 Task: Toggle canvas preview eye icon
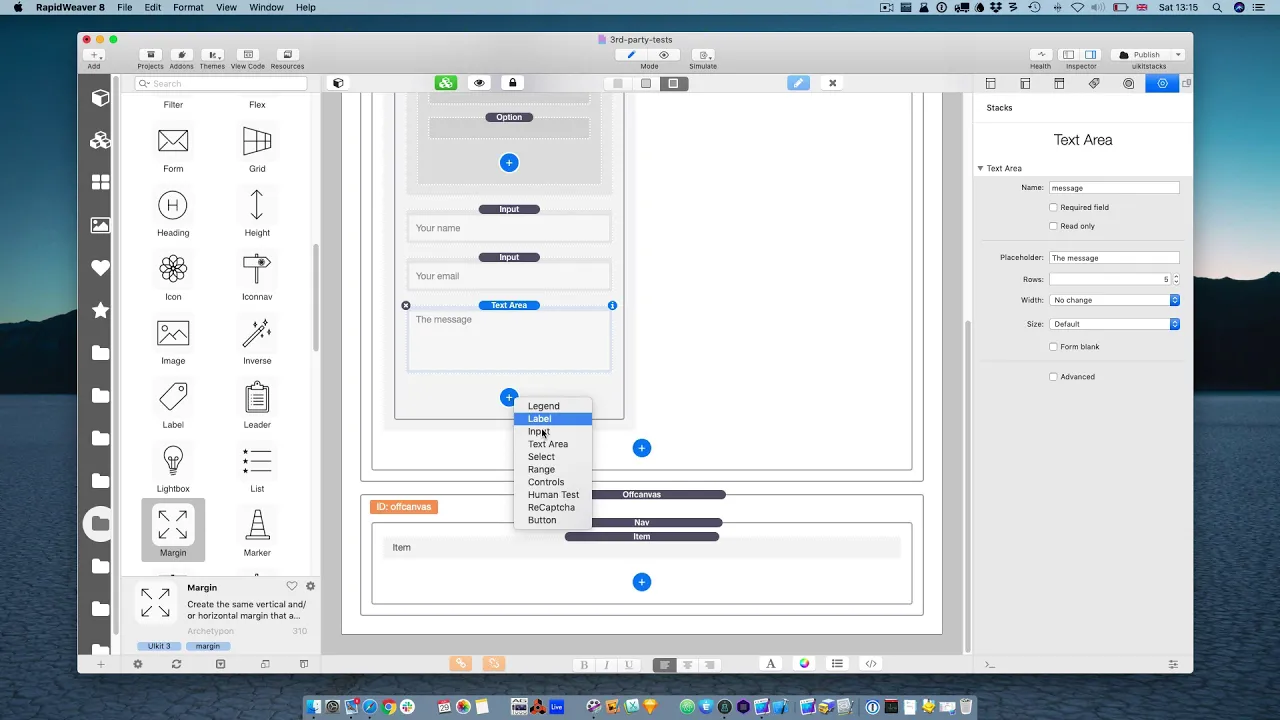click(x=479, y=83)
